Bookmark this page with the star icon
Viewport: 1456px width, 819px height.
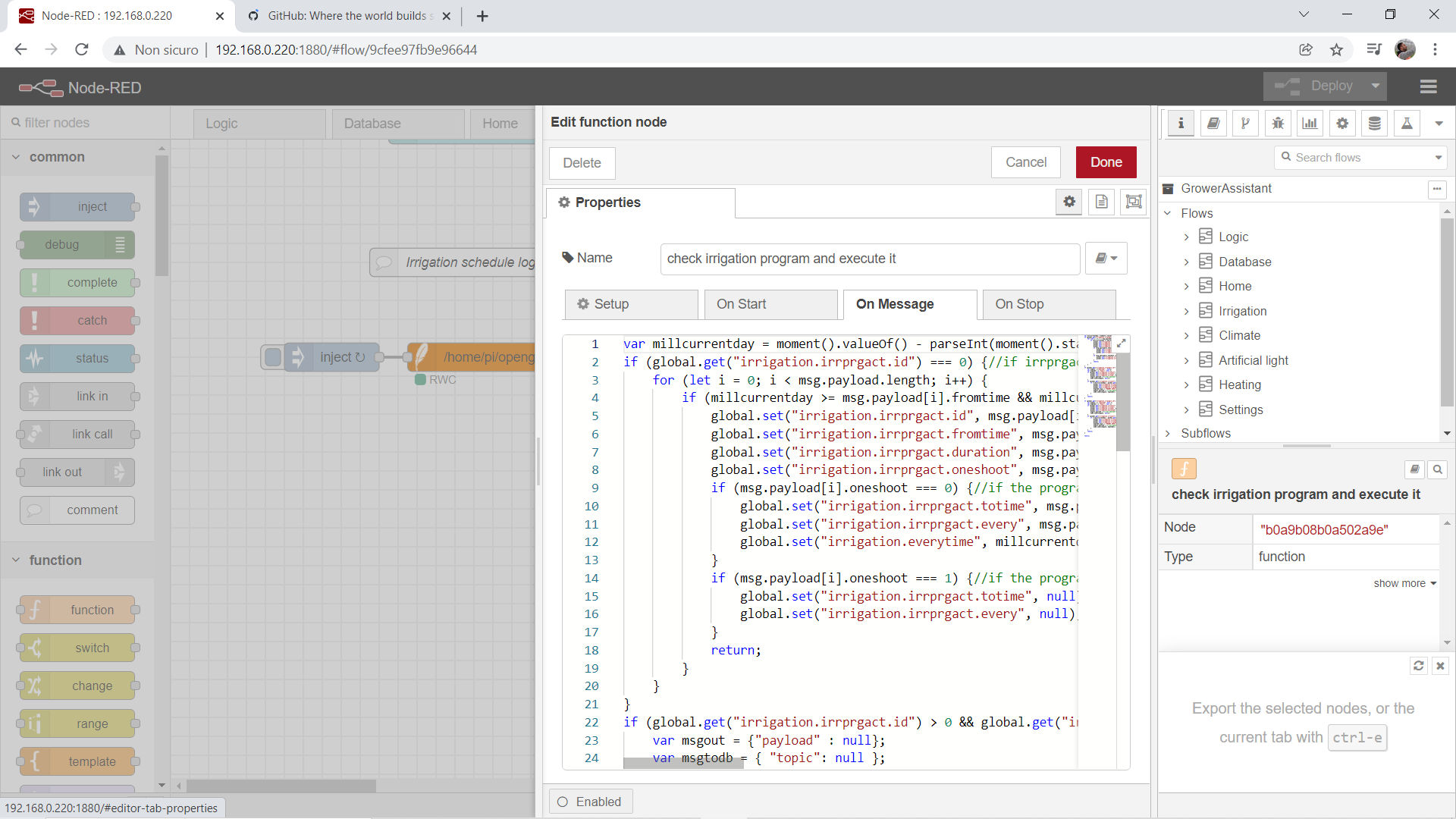(x=1336, y=50)
